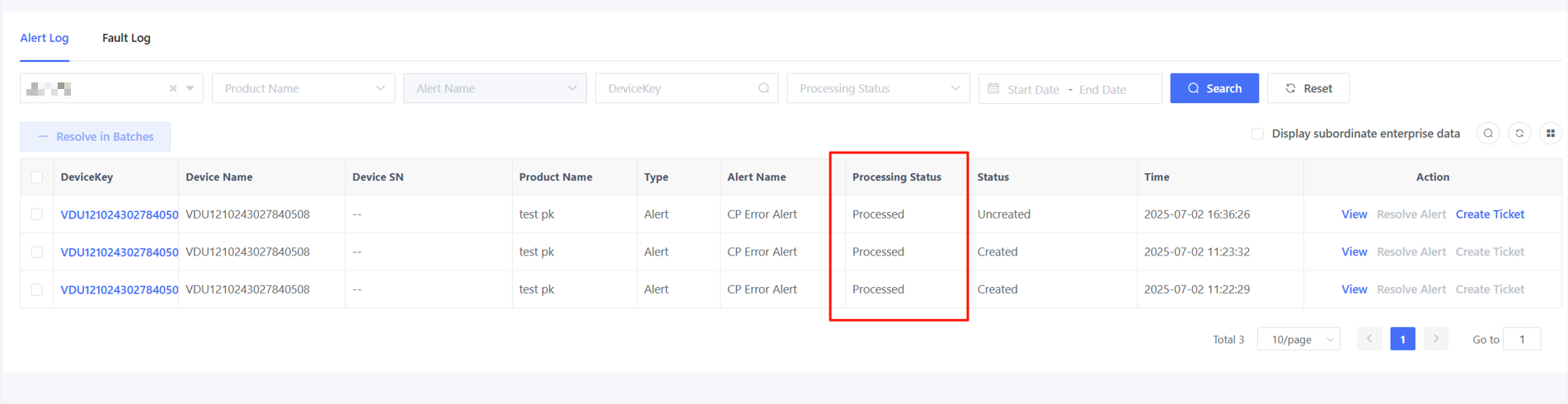Image resolution: width=1568 pixels, height=404 pixels.
Task: Go to the previous page arrow
Action: [1369, 339]
